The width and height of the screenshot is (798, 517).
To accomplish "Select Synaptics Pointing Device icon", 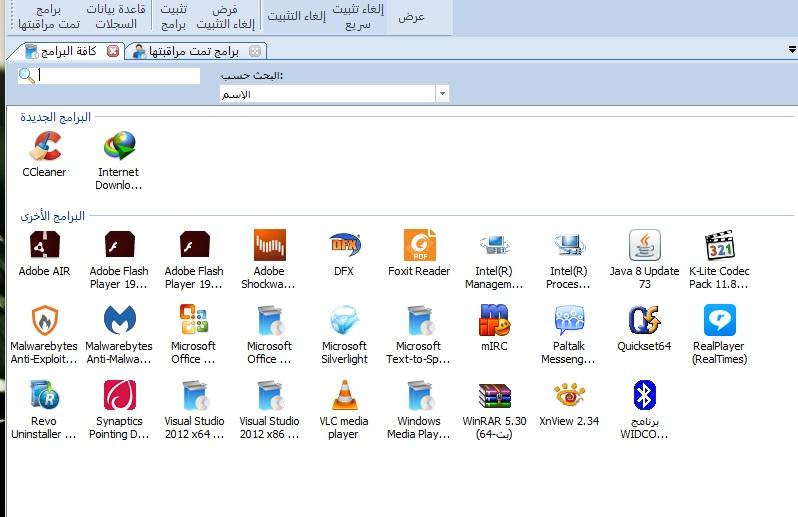I will tap(120, 395).
